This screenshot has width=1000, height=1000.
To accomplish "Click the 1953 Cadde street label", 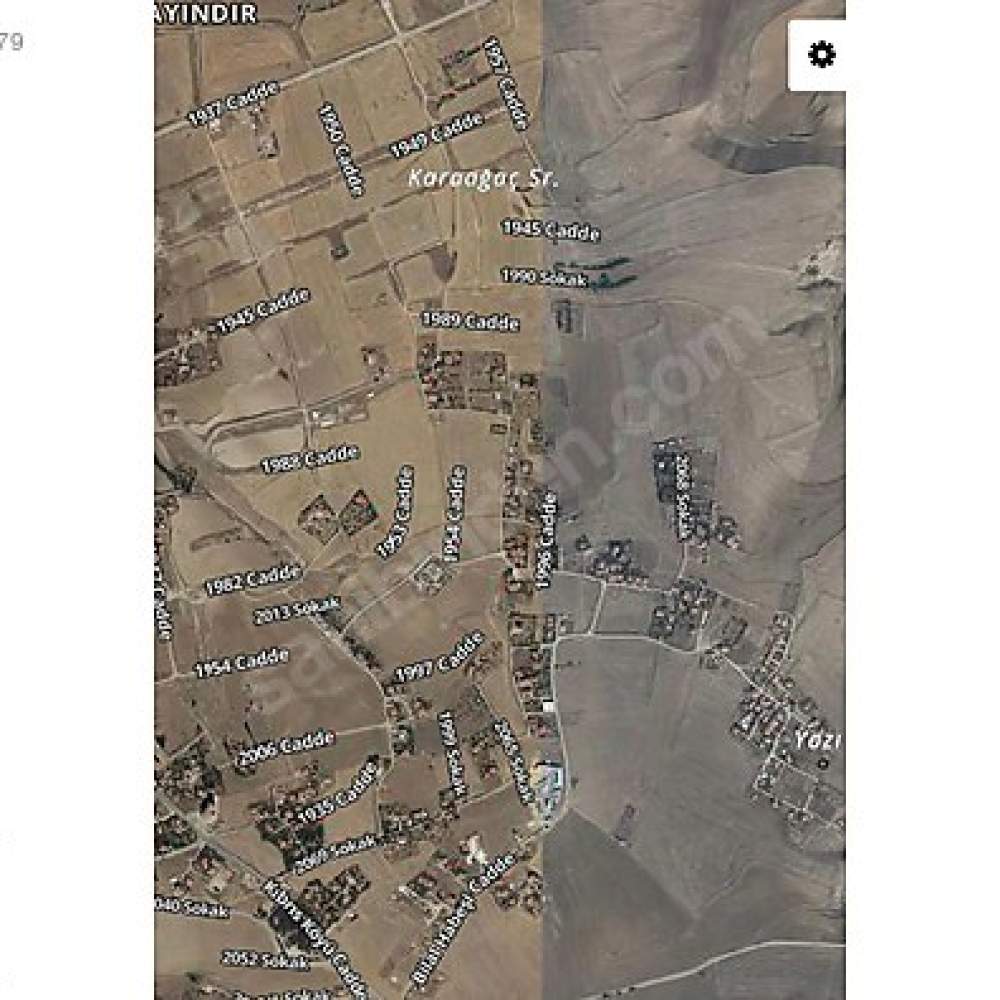I will 395,511.
